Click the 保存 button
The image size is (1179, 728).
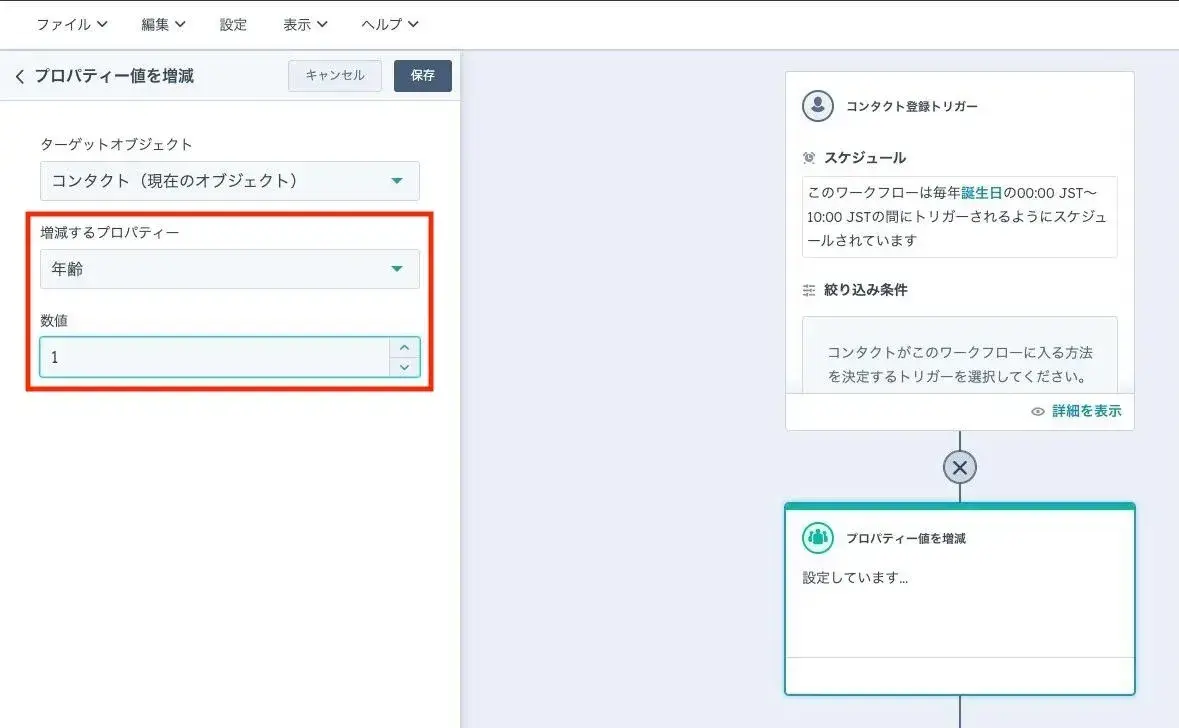[423, 75]
